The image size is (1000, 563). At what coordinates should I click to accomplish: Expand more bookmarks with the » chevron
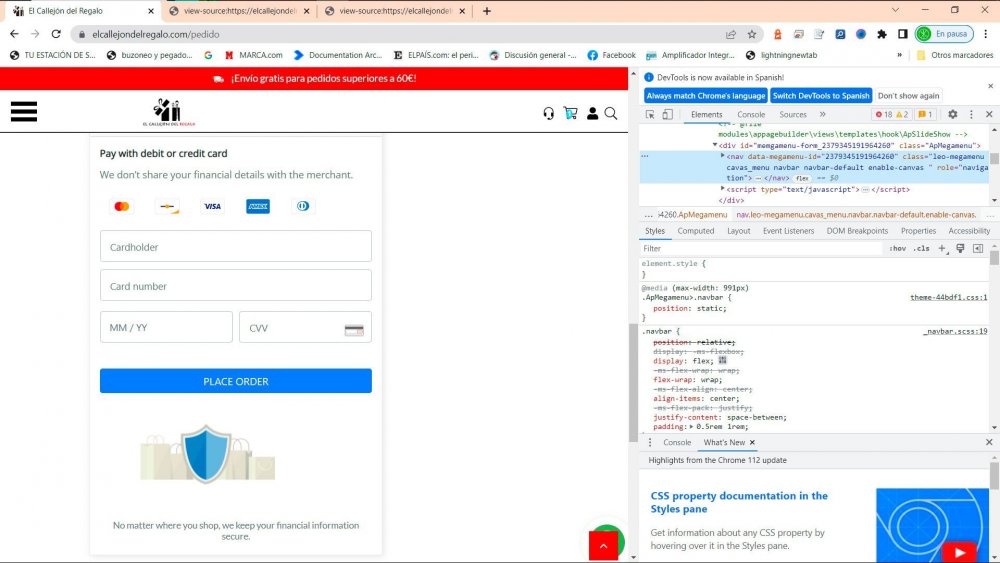click(899, 55)
